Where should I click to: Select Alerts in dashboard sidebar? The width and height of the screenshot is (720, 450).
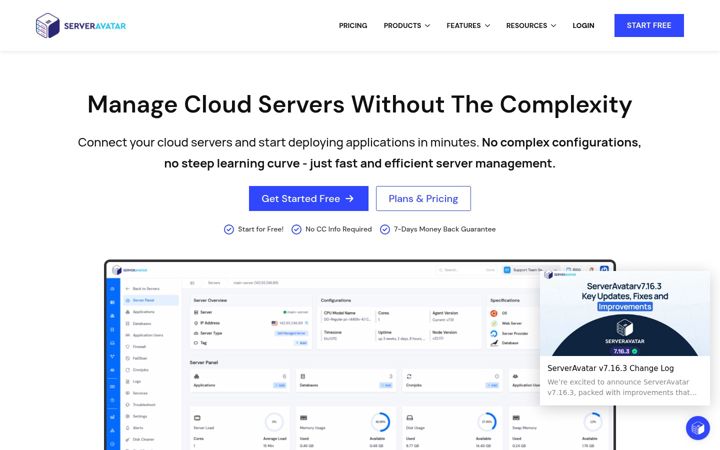click(x=135, y=428)
